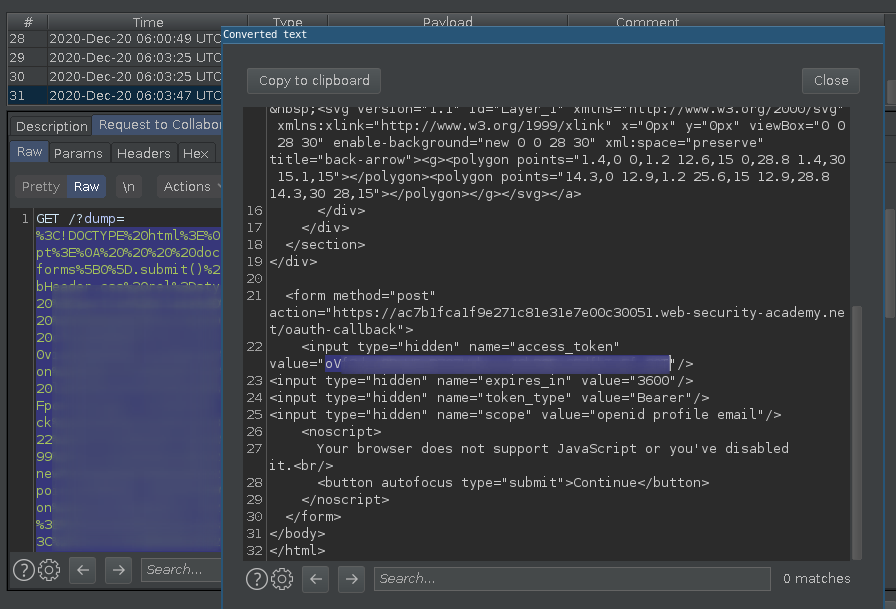Switch to the Raw message tab

[x=29, y=152]
